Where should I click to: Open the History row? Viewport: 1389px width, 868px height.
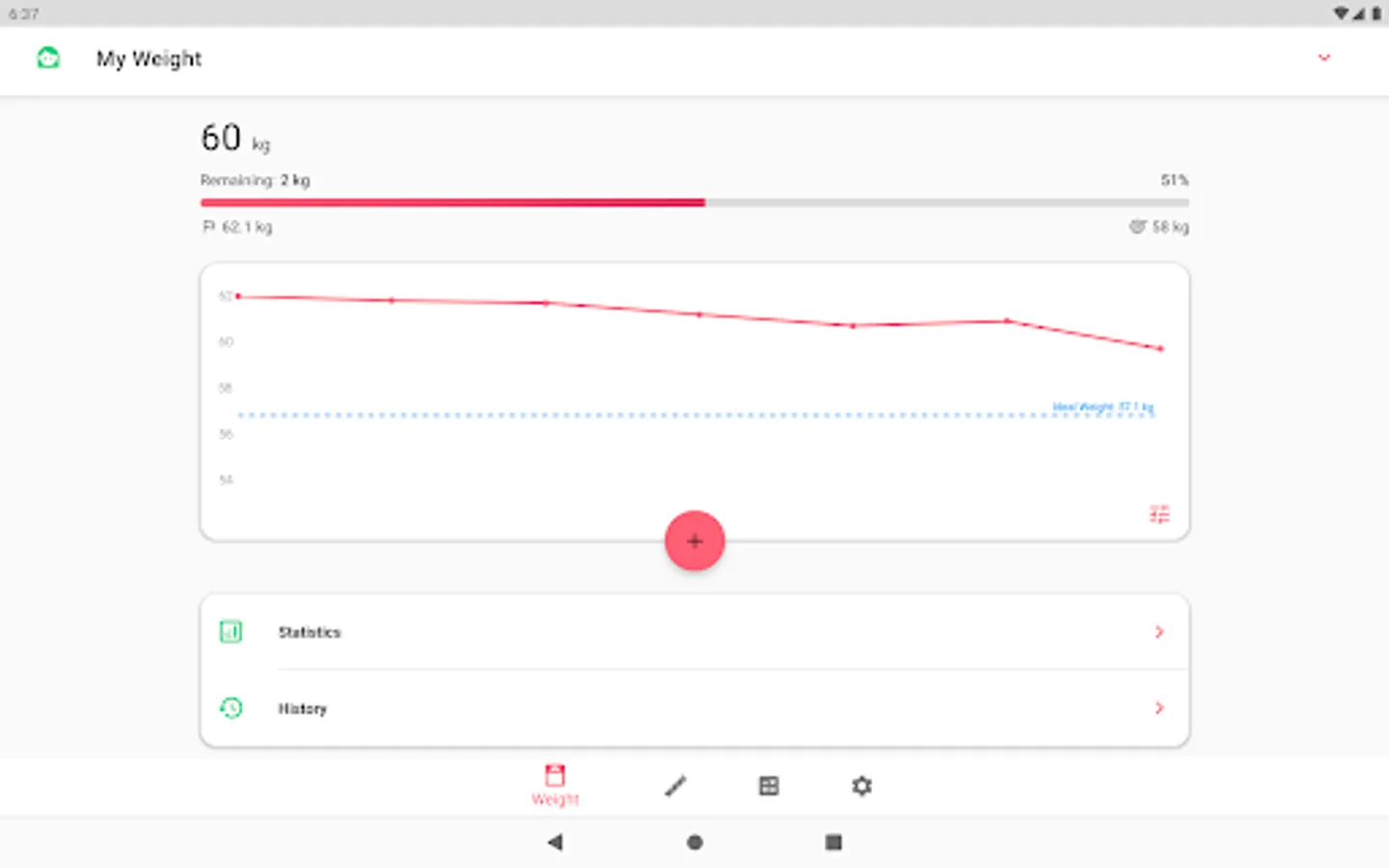tap(694, 708)
